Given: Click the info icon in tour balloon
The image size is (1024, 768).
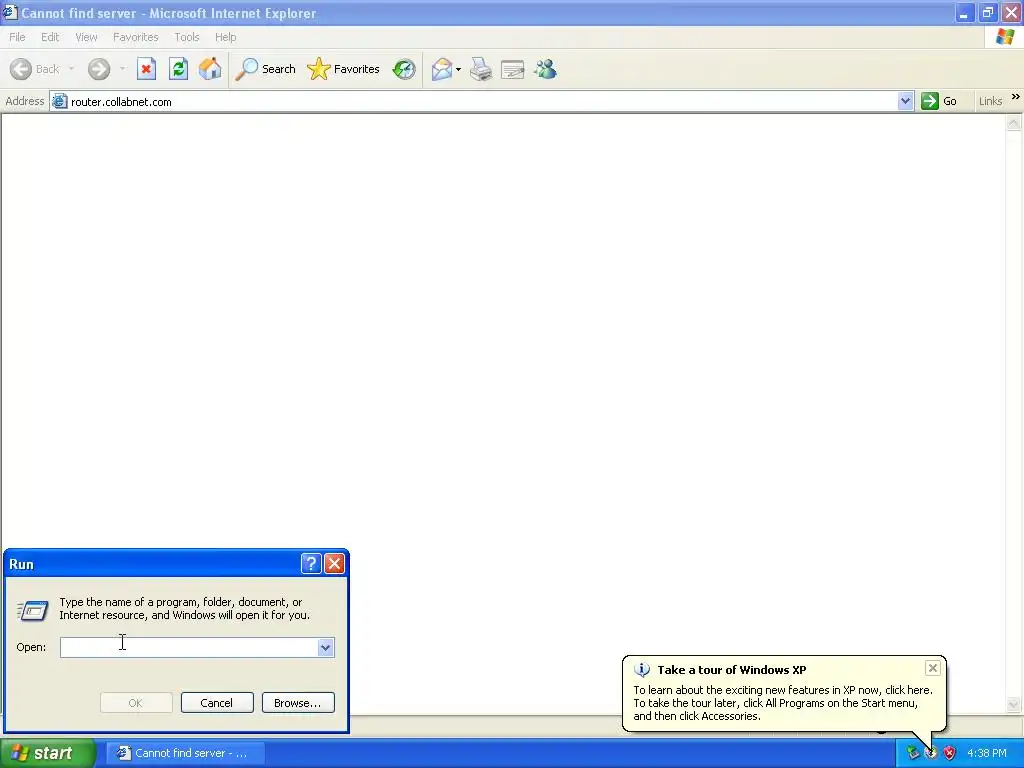Looking at the screenshot, I should [x=642, y=670].
